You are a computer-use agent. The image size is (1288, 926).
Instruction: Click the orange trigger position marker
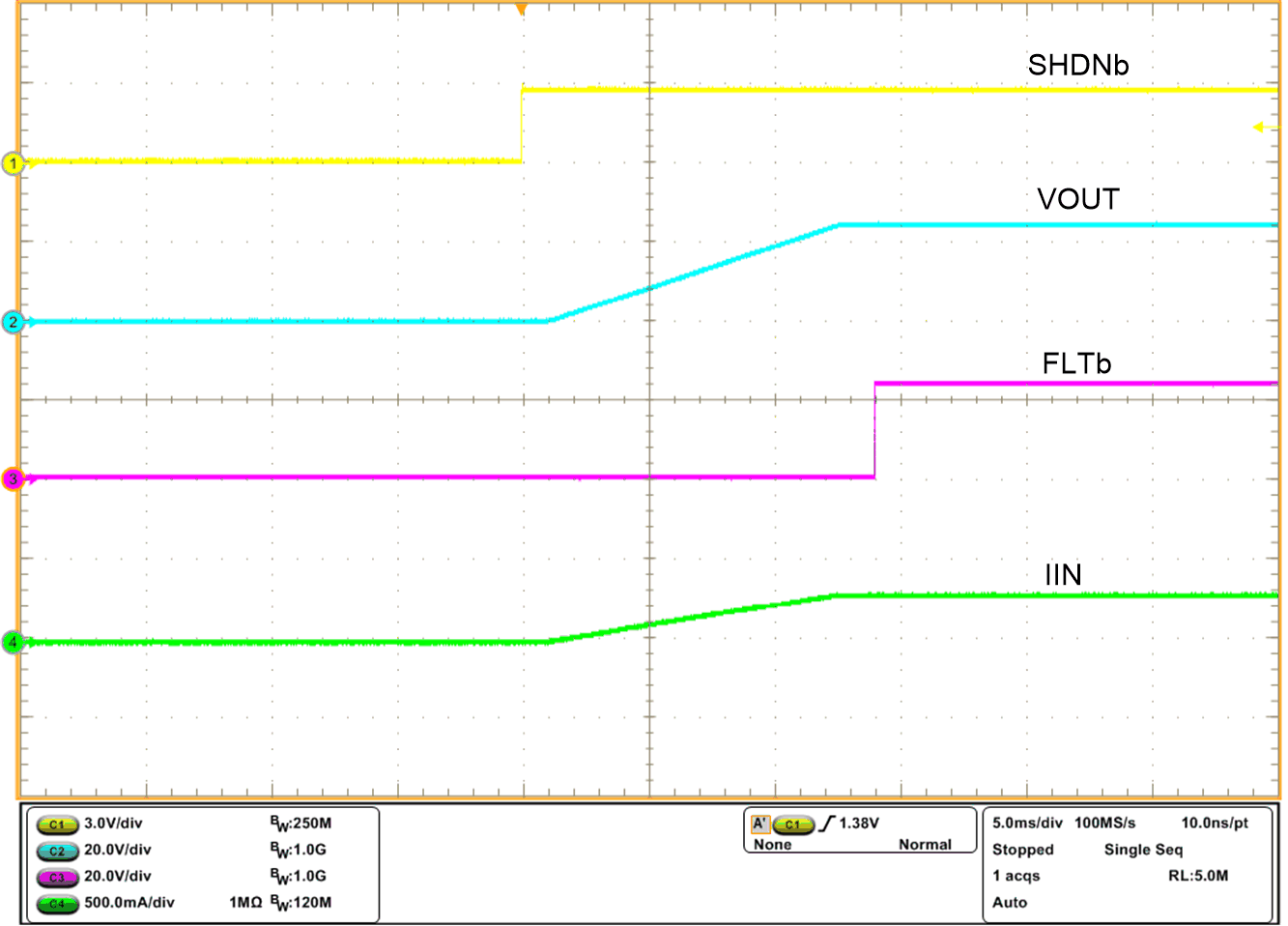[x=522, y=10]
